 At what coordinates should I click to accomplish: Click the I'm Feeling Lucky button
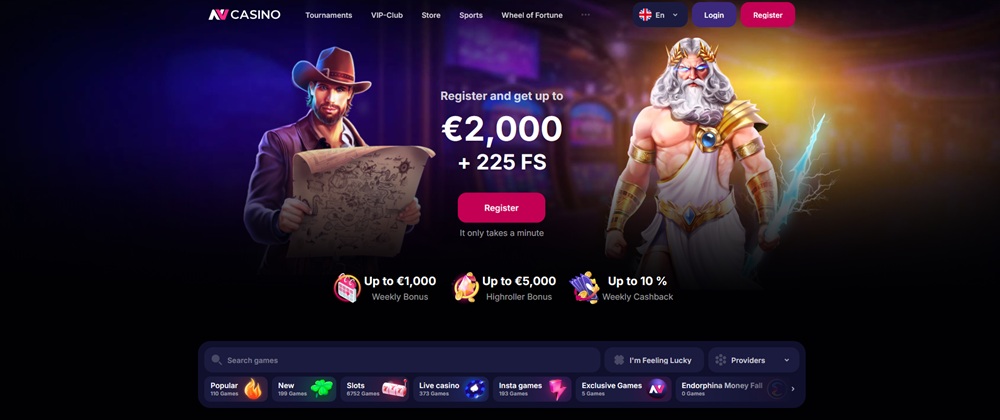coord(654,360)
